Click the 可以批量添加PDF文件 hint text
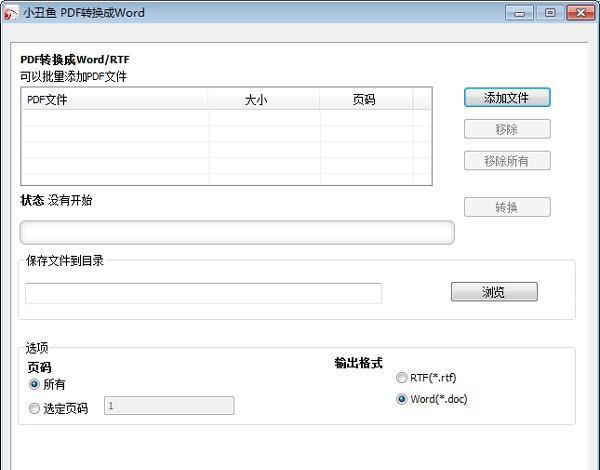Image resolution: width=600 pixels, height=470 pixels. pyautogui.click(x=73, y=77)
